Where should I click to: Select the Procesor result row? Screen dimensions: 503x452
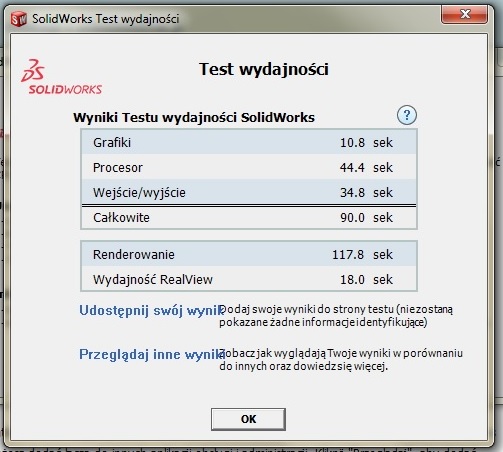pyautogui.click(x=249, y=167)
